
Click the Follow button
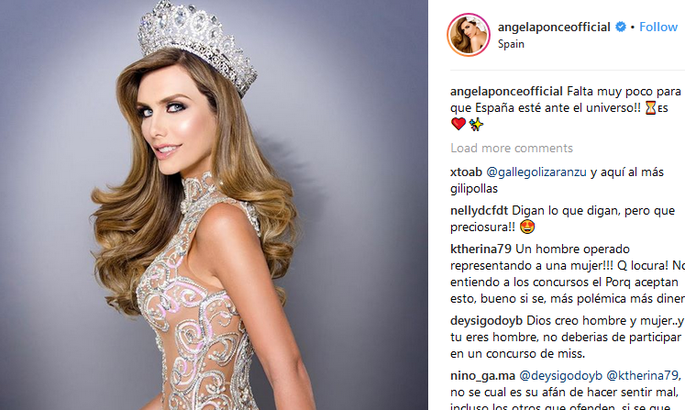pyautogui.click(x=658, y=27)
